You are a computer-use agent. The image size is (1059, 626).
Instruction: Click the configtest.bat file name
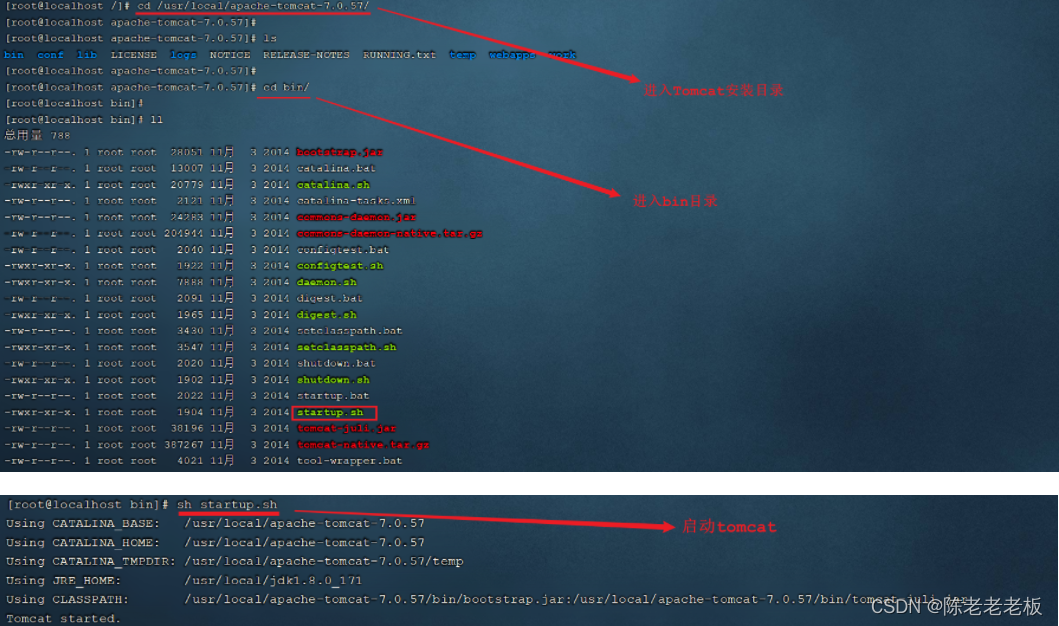tap(343, 249)
